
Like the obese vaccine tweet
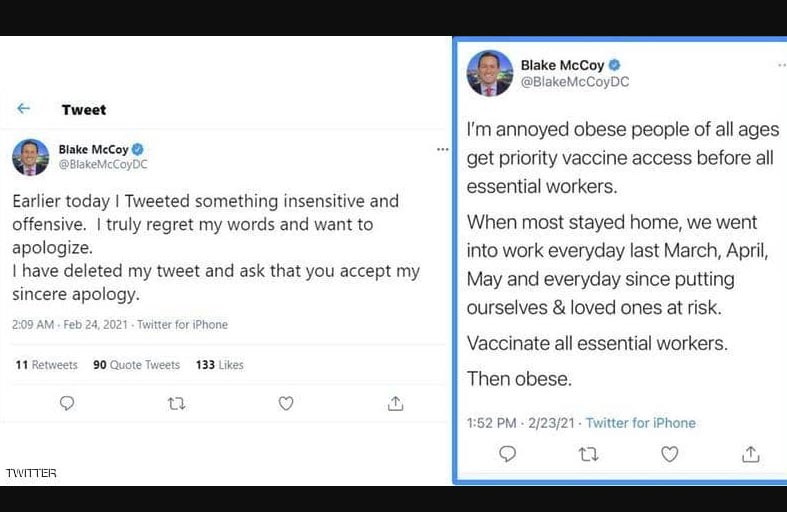point(670,454)
